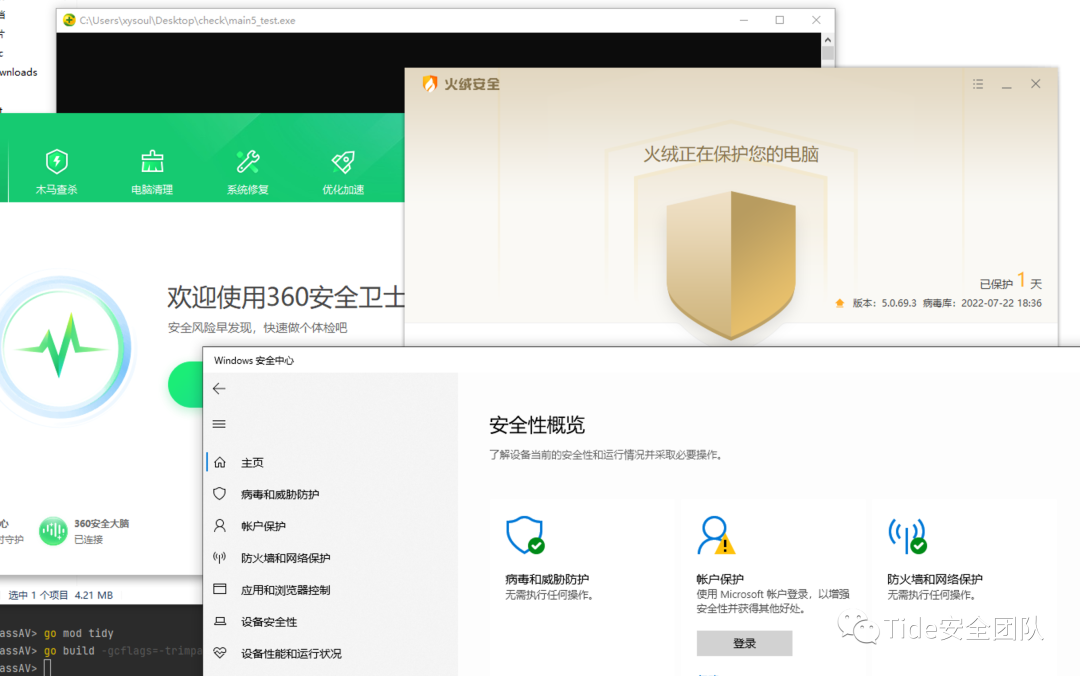
Task: Click the main5_test.exe console window icon
Action: click(x=69, y=20)
